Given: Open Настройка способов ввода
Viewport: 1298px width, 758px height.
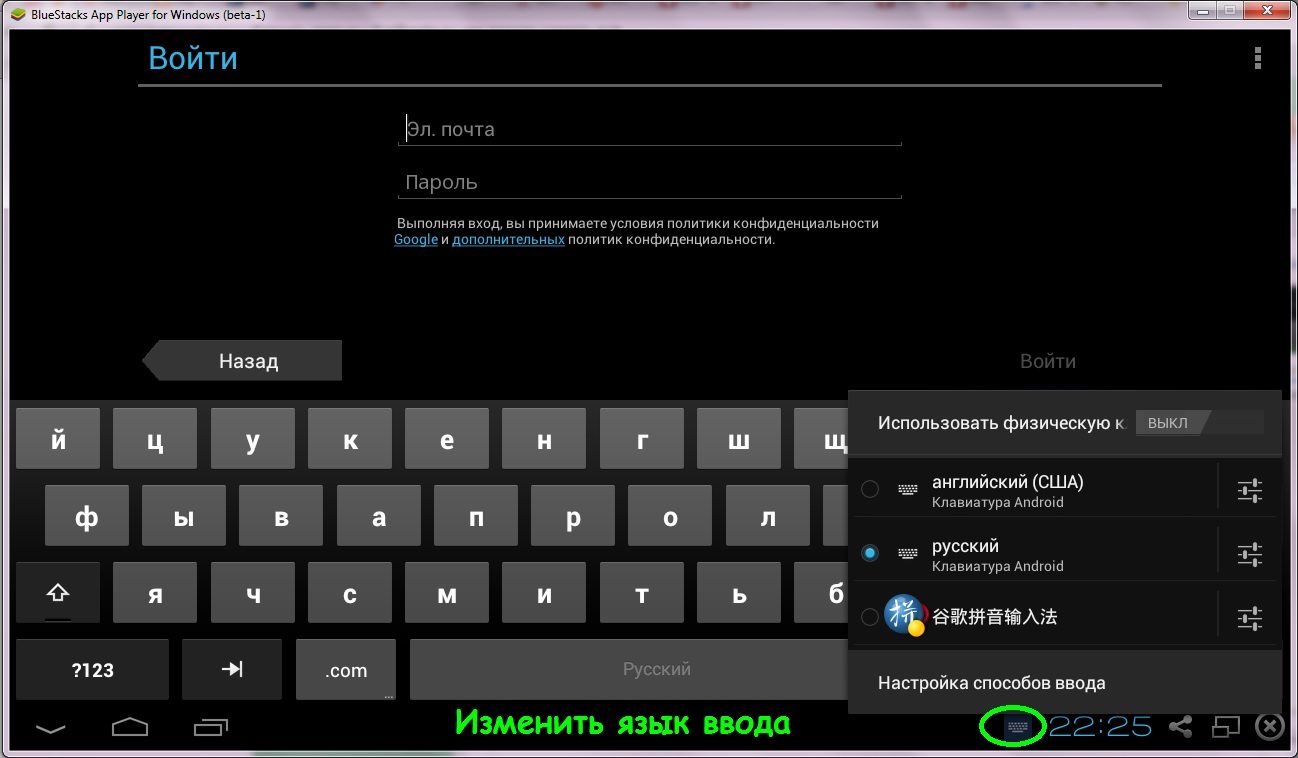Looking at the screenshot, I should [1064, 683].
